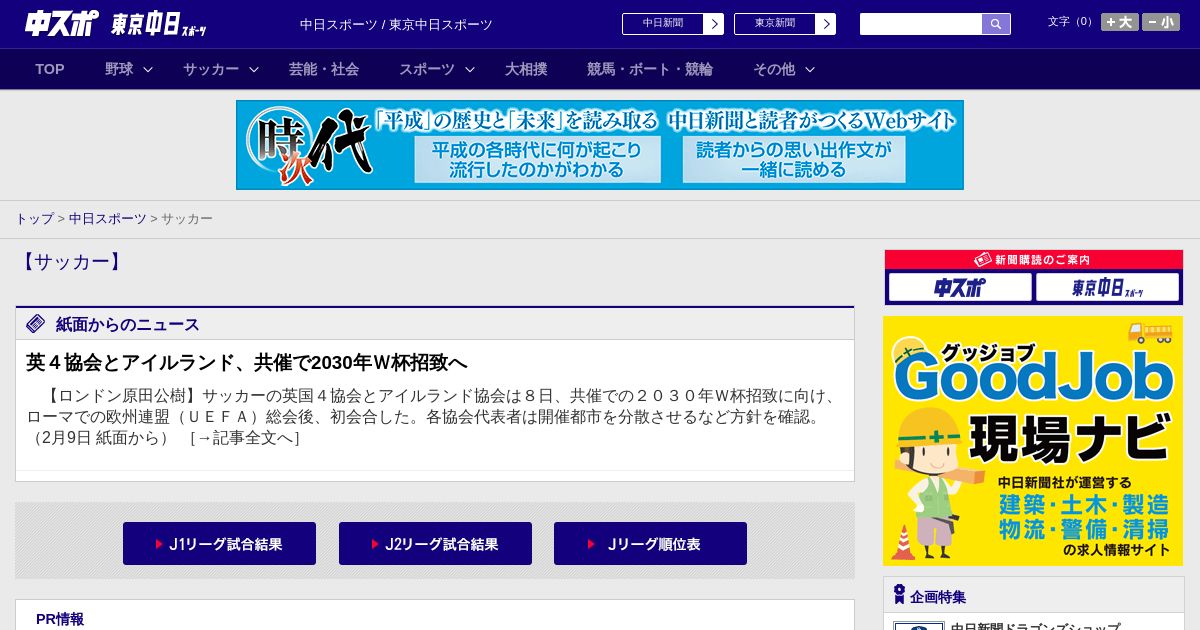The image size is (1200, 630).
Task: Click arrow next to 中日新聞
Action: coord(714,24)
